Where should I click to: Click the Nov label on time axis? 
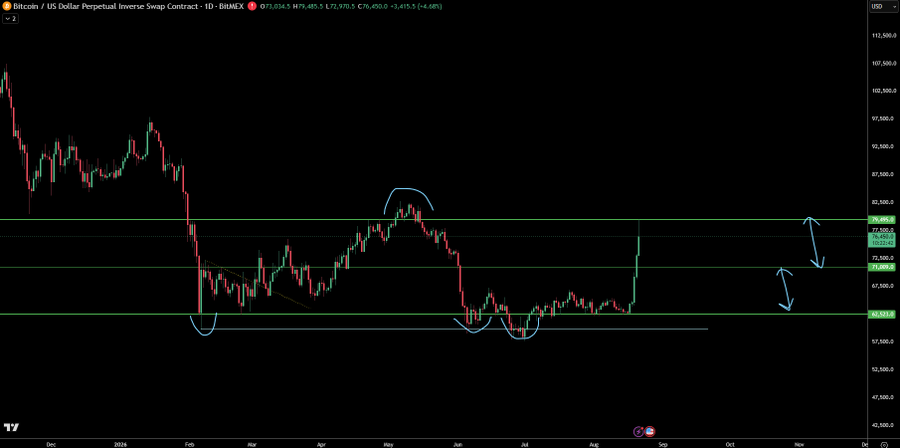[x=799, y=444]
